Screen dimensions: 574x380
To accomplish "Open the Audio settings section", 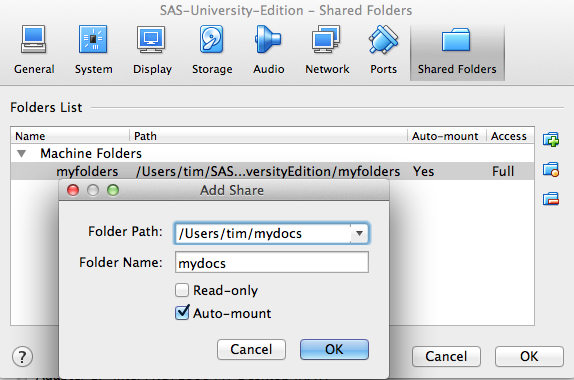I will [268, 50].
